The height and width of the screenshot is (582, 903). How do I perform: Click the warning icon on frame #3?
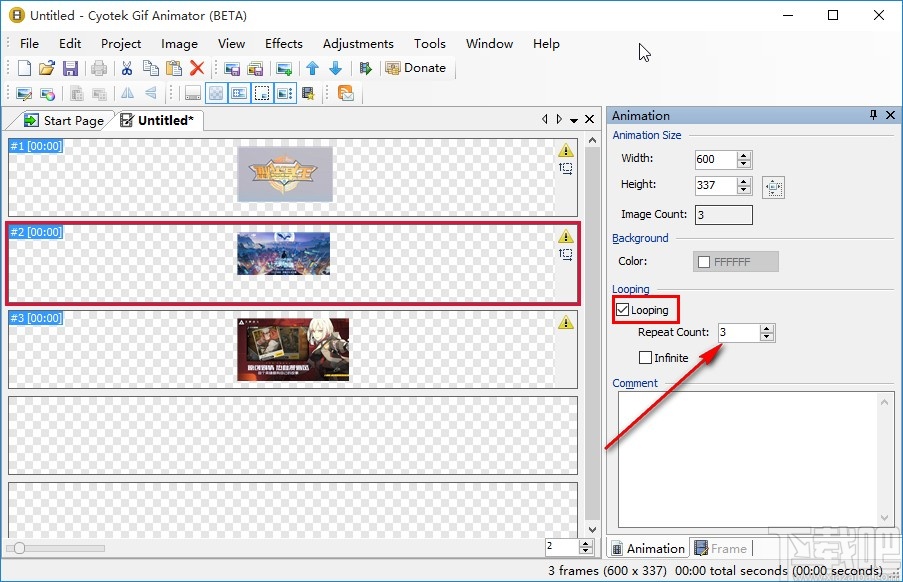[x=566, y=322]
